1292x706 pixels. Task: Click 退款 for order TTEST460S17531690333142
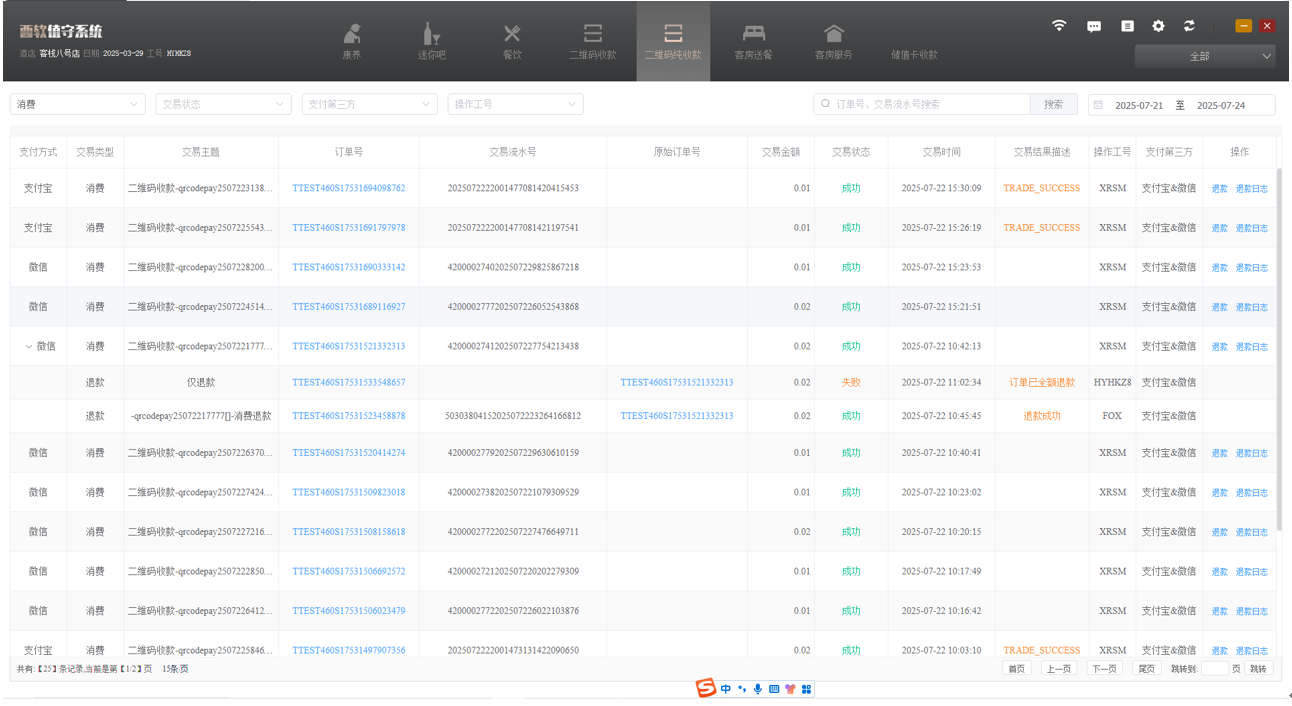1219,268
